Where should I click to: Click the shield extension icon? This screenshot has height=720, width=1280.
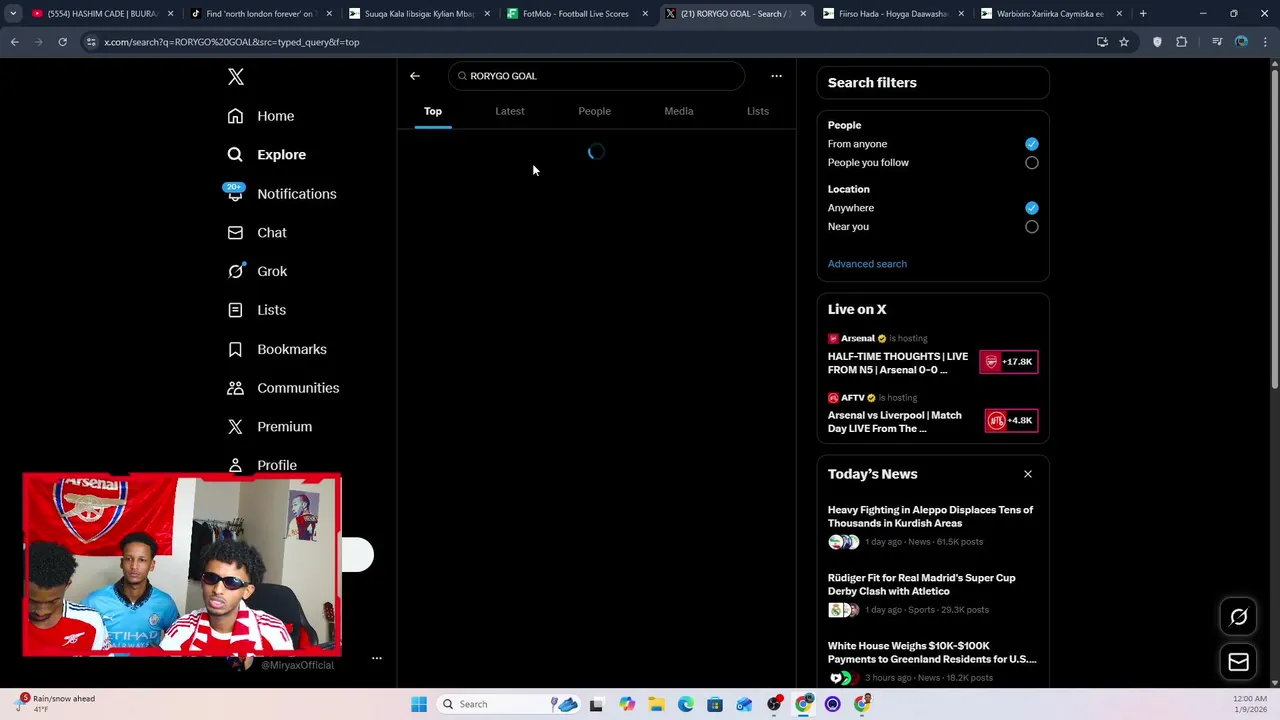coord(1157,42)
